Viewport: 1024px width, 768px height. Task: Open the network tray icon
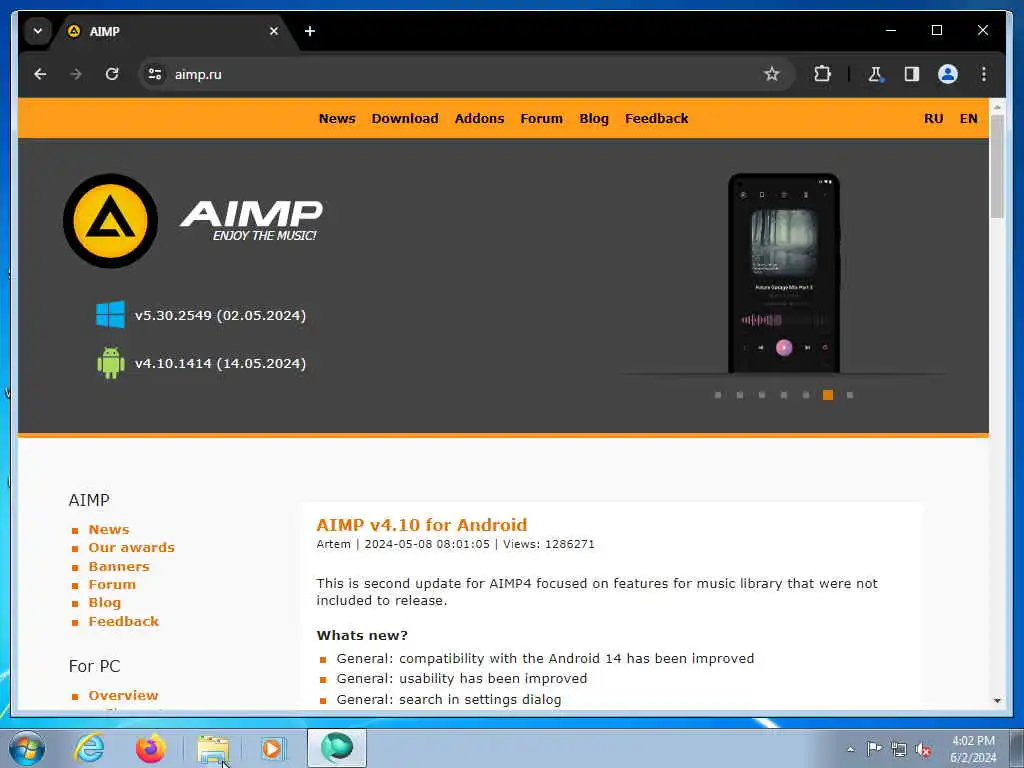pos(899,750)
